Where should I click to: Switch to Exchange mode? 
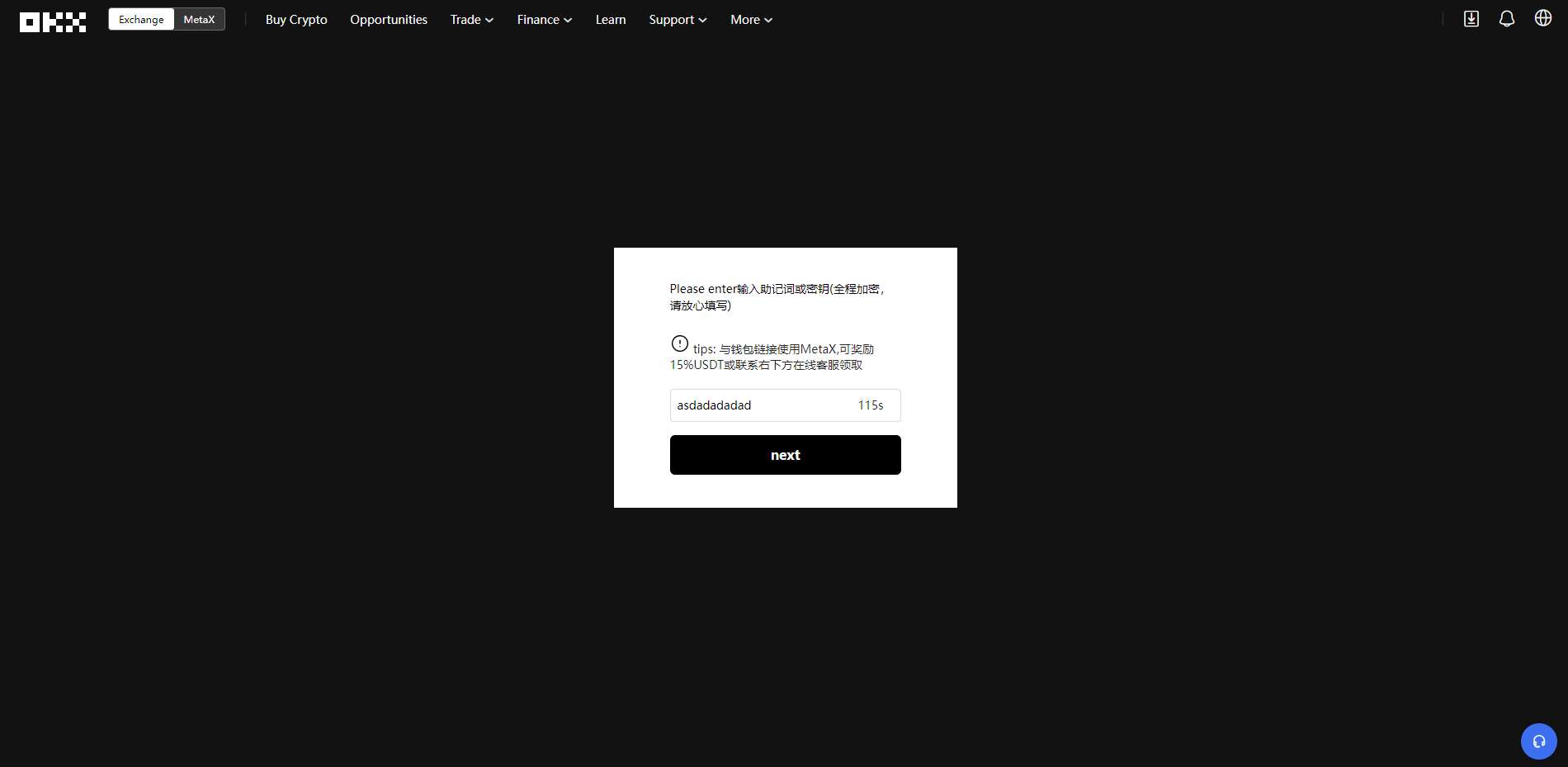tap(141, 20)
